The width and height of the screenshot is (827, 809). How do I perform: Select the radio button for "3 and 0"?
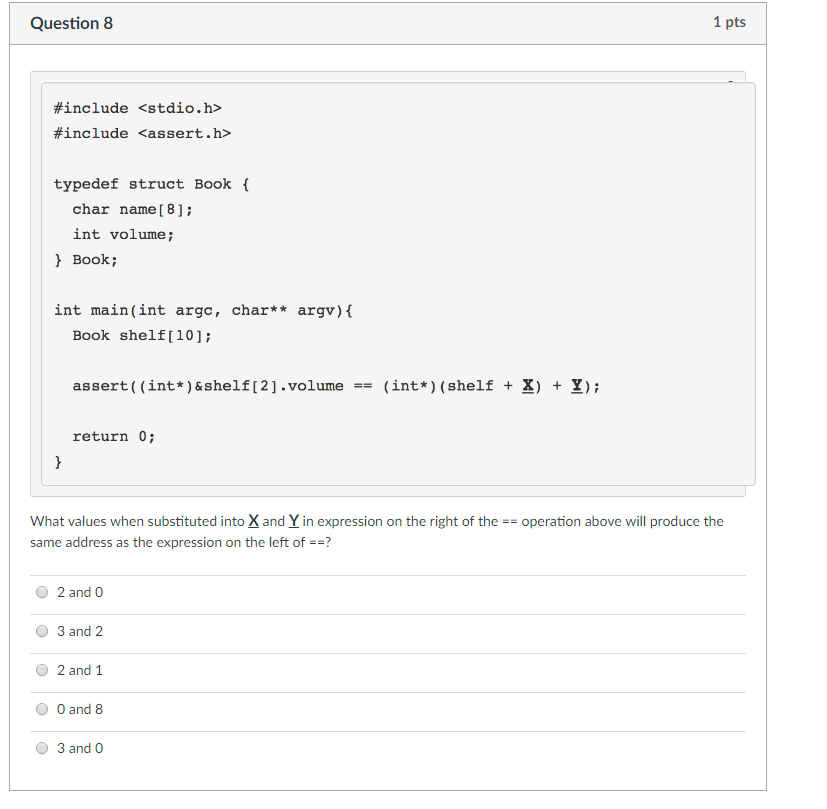[x=42, y=748]
